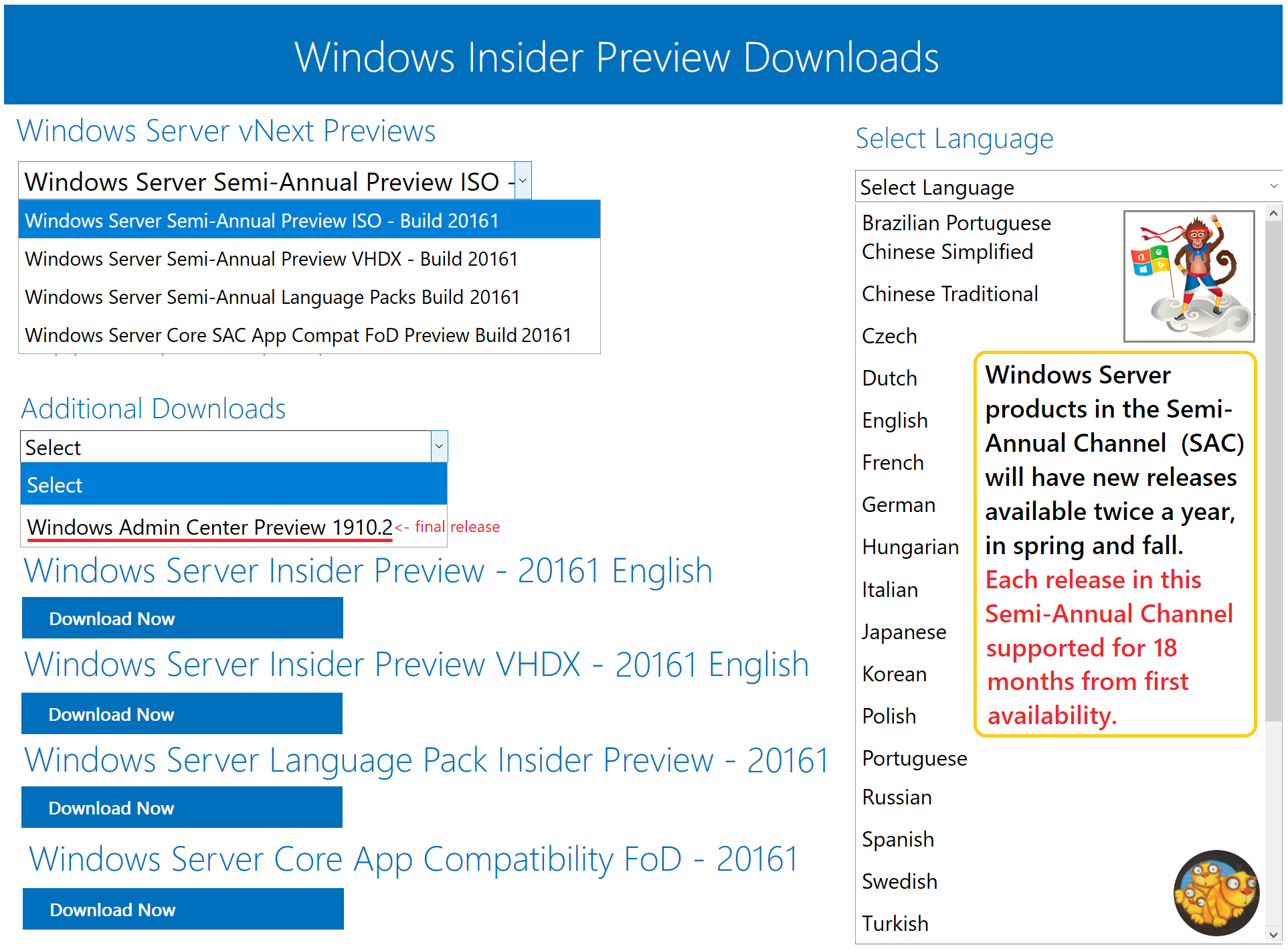This screenshot has height=949, width=1288.
Task: Download Core App Compatibility FoD 20161
Action: coord(183,910)
